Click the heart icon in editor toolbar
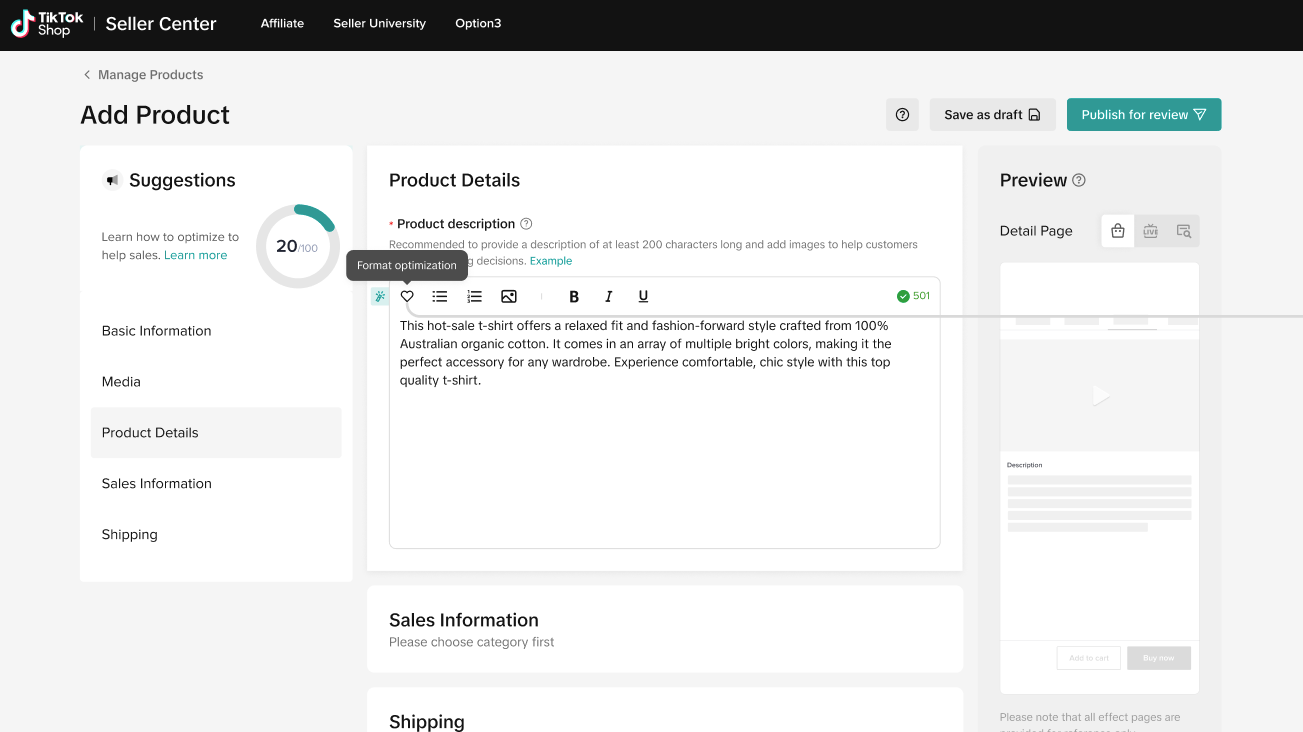This screenshot has width=1303, height=732. click(407, 296)
